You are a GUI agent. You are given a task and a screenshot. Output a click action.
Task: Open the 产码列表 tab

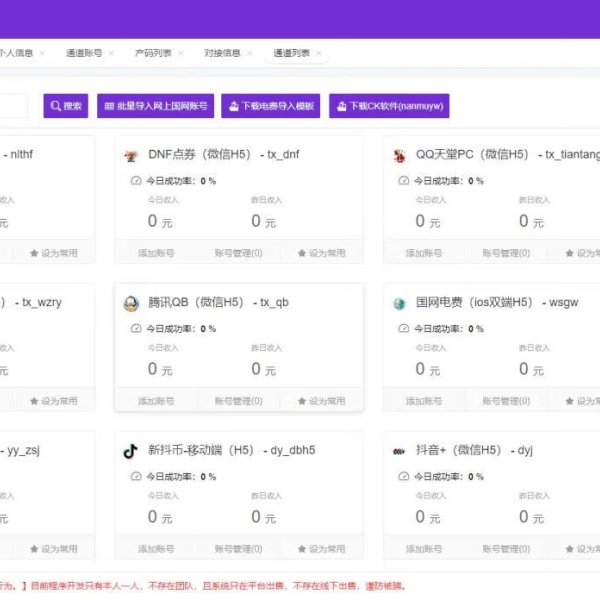tap(153, 53)
